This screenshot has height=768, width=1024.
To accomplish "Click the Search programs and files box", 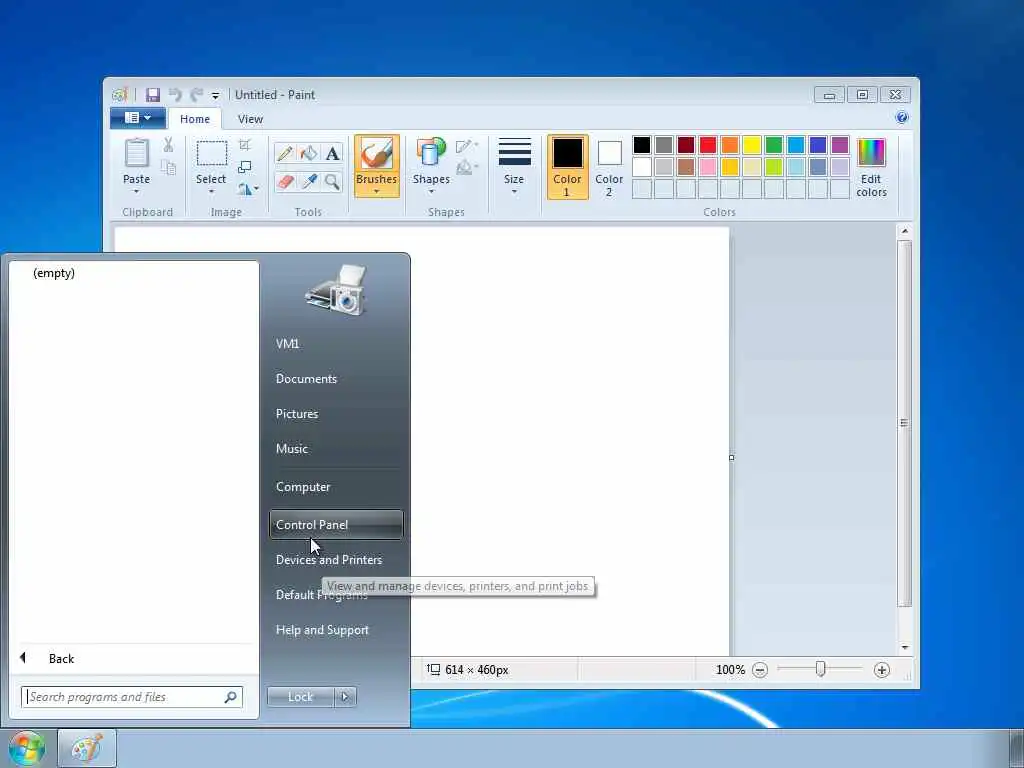I will click(132, 697).
